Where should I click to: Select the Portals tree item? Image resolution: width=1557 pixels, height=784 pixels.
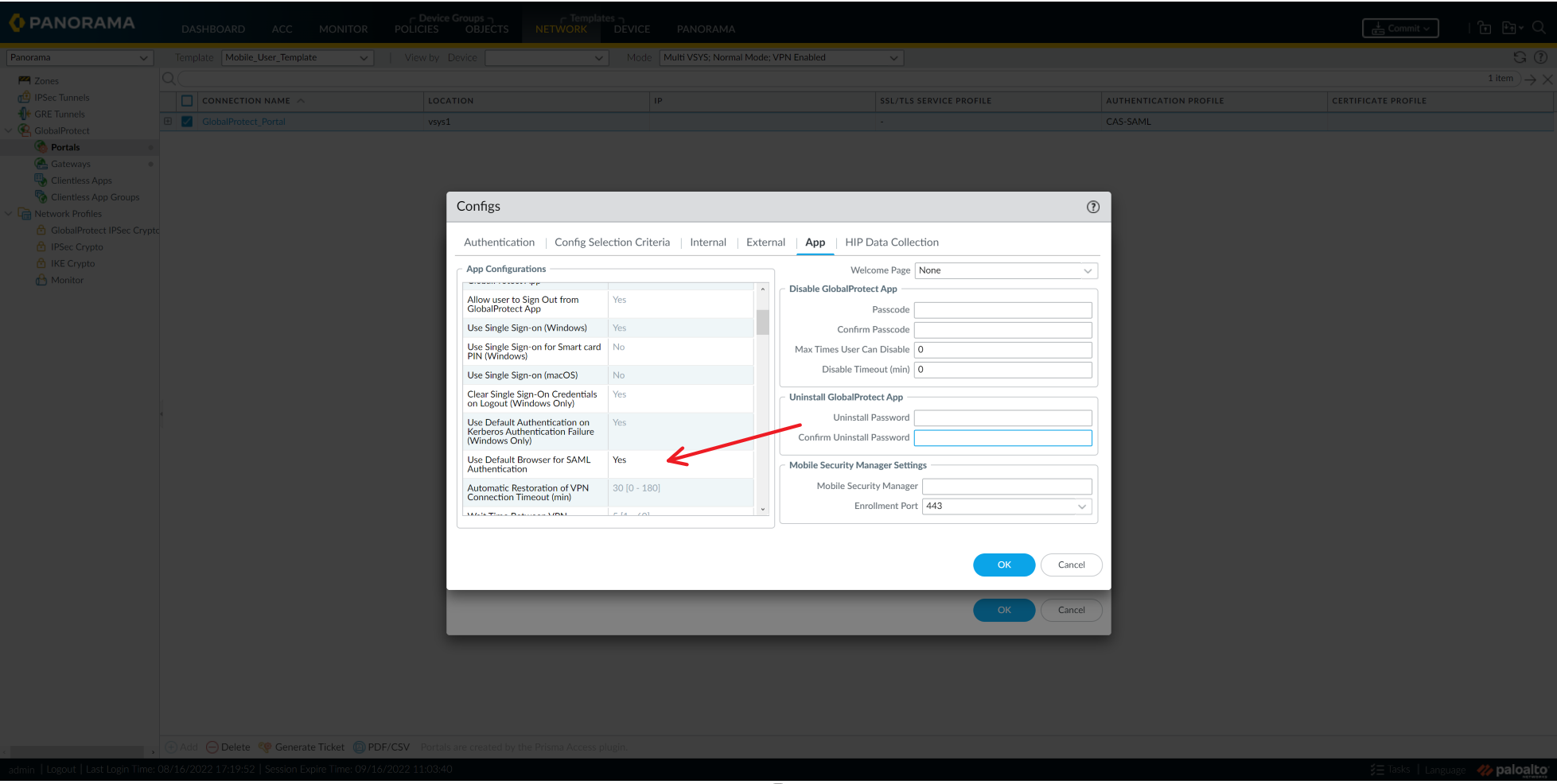(65, 147)
